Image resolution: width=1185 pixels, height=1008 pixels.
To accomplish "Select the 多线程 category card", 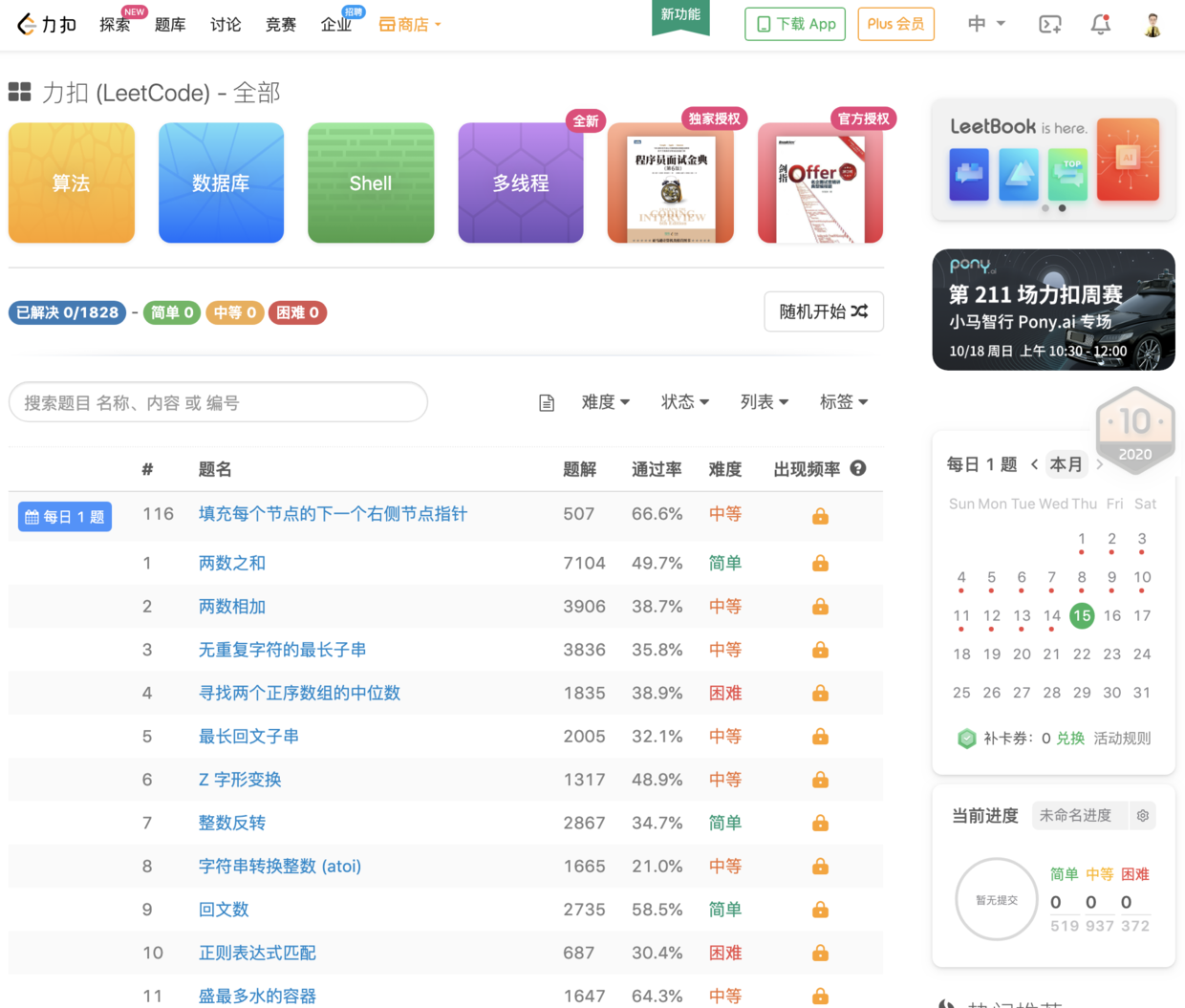I will coord(521,182).
